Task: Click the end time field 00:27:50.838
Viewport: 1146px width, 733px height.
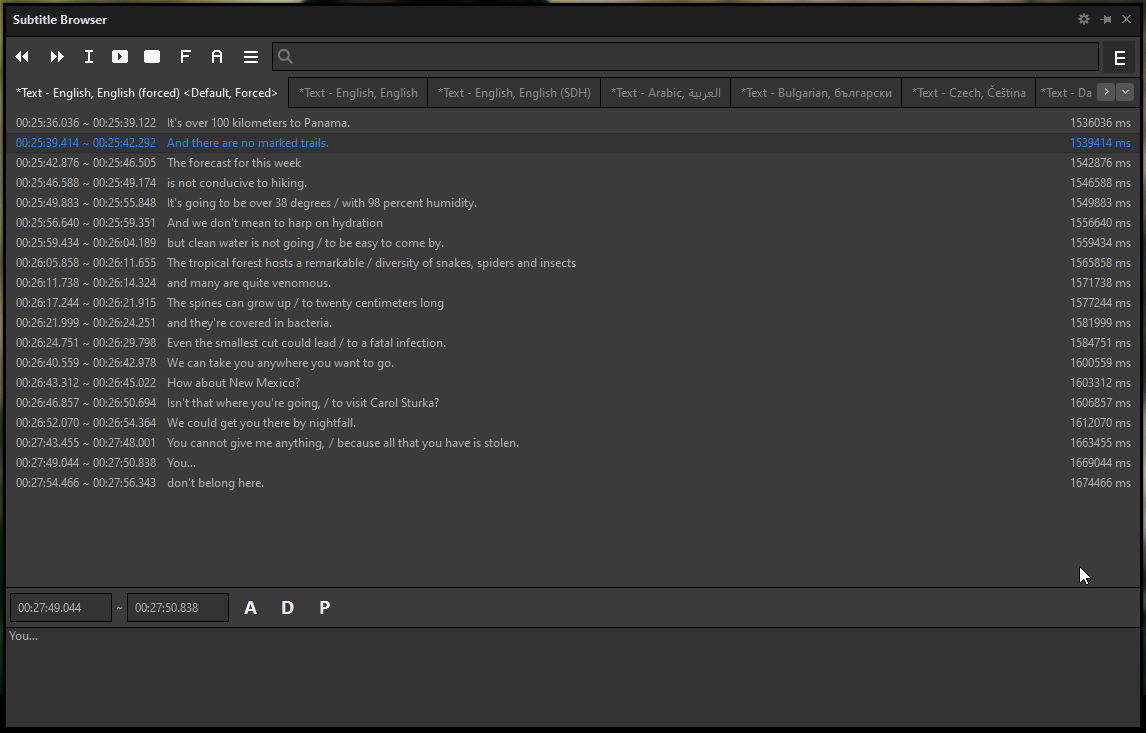Action: point(178,607)
